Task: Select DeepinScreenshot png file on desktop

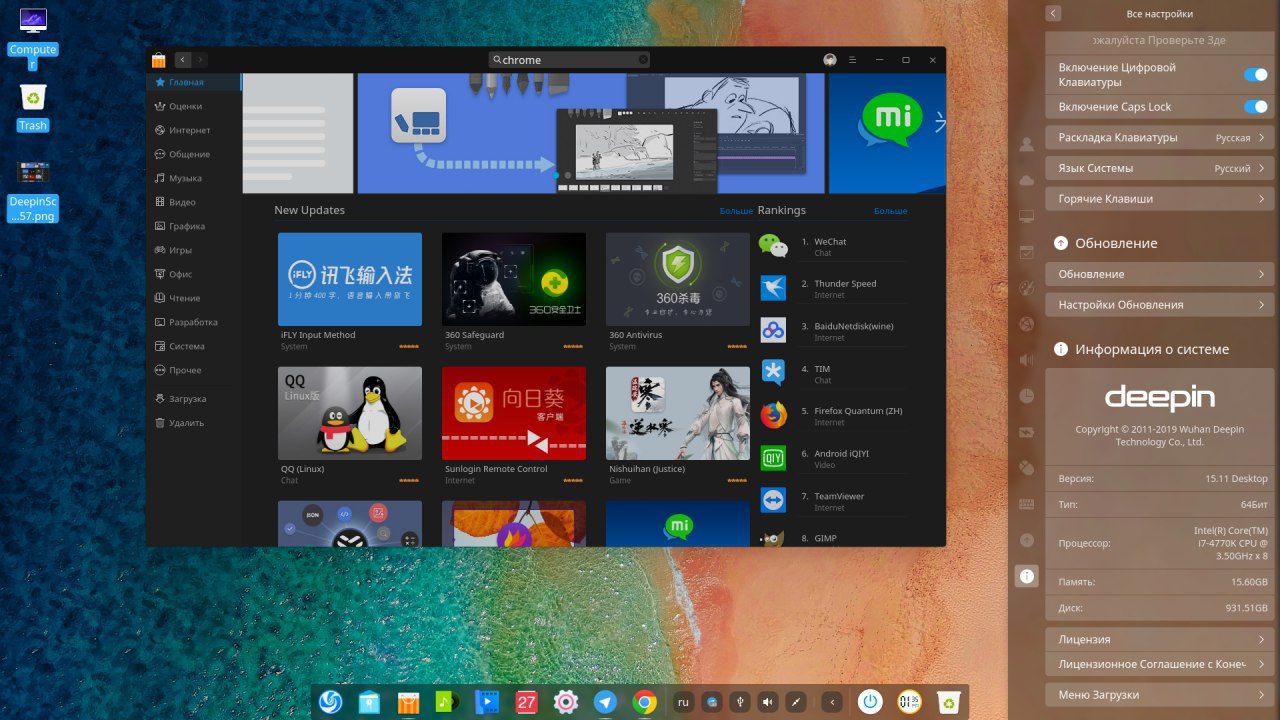Action: pos(33,190)
